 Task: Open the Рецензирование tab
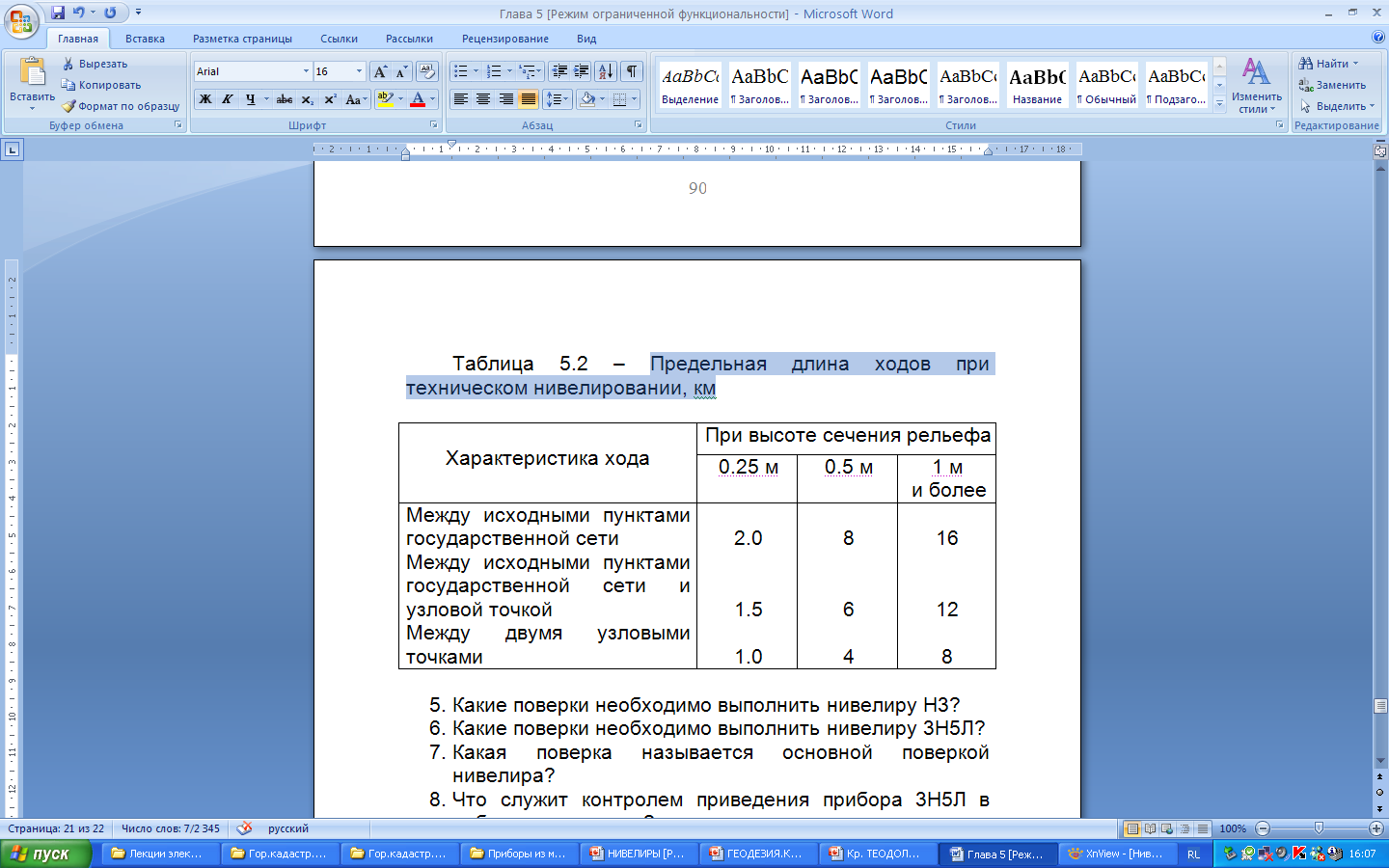[x=505, y=39]
